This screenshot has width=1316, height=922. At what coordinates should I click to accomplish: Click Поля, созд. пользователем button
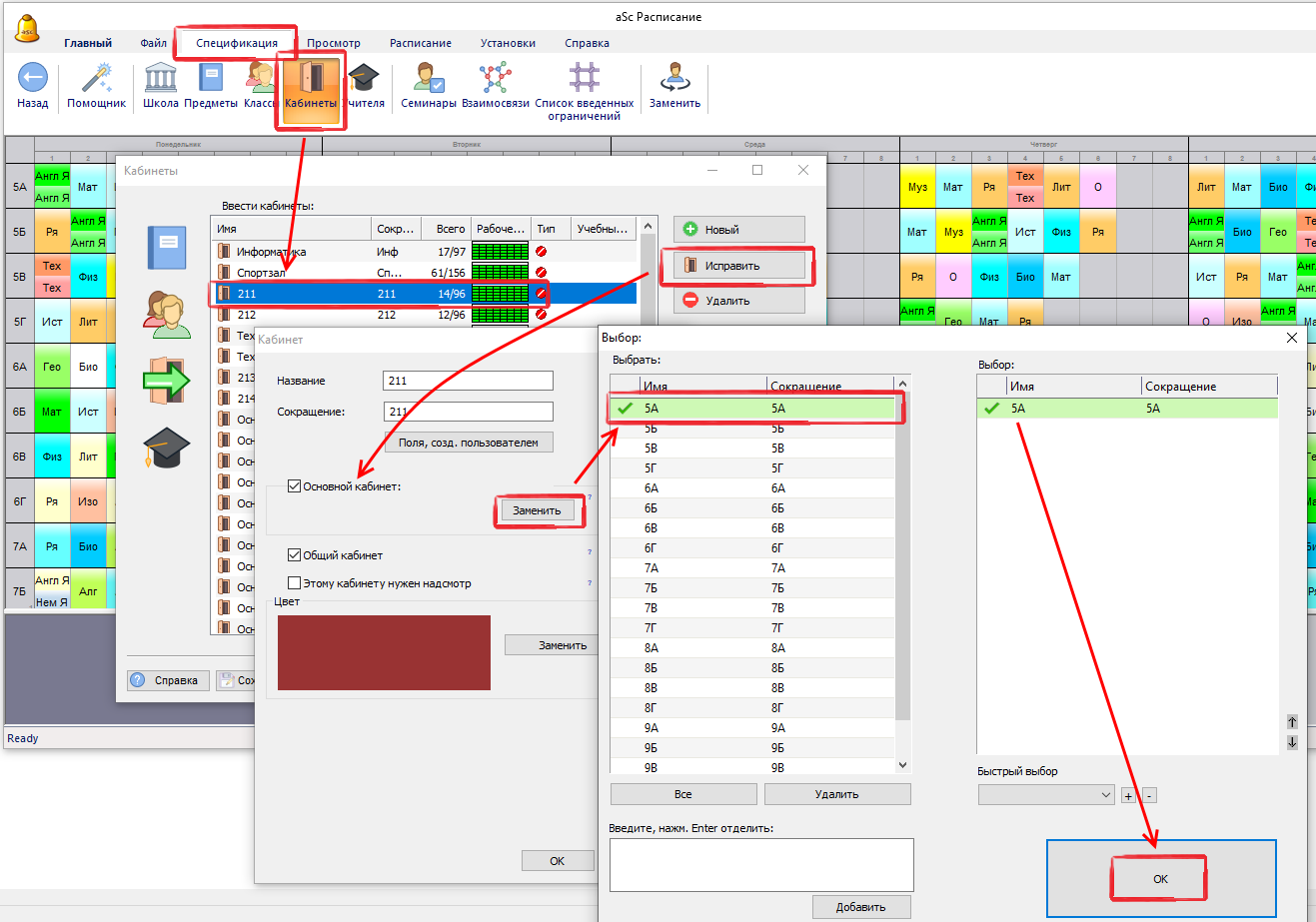coord(468,443)
